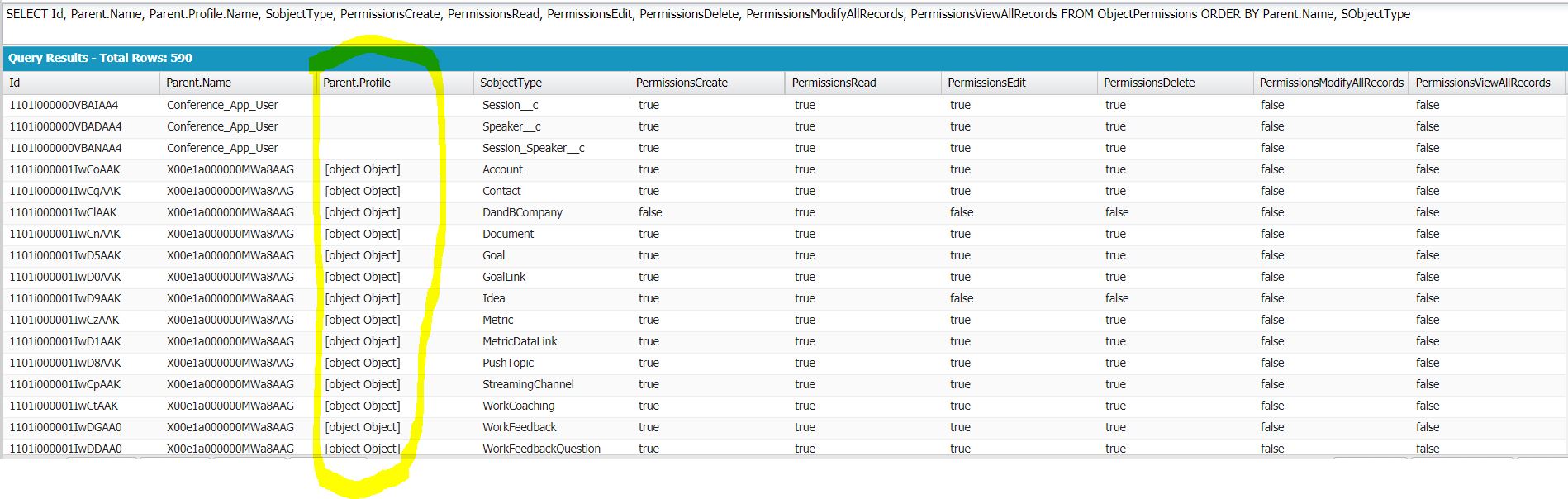Click X00e1a000000MWa8AAG in the PushTopic row
This screenshot has height=499, width=1568.
(230, 363)
